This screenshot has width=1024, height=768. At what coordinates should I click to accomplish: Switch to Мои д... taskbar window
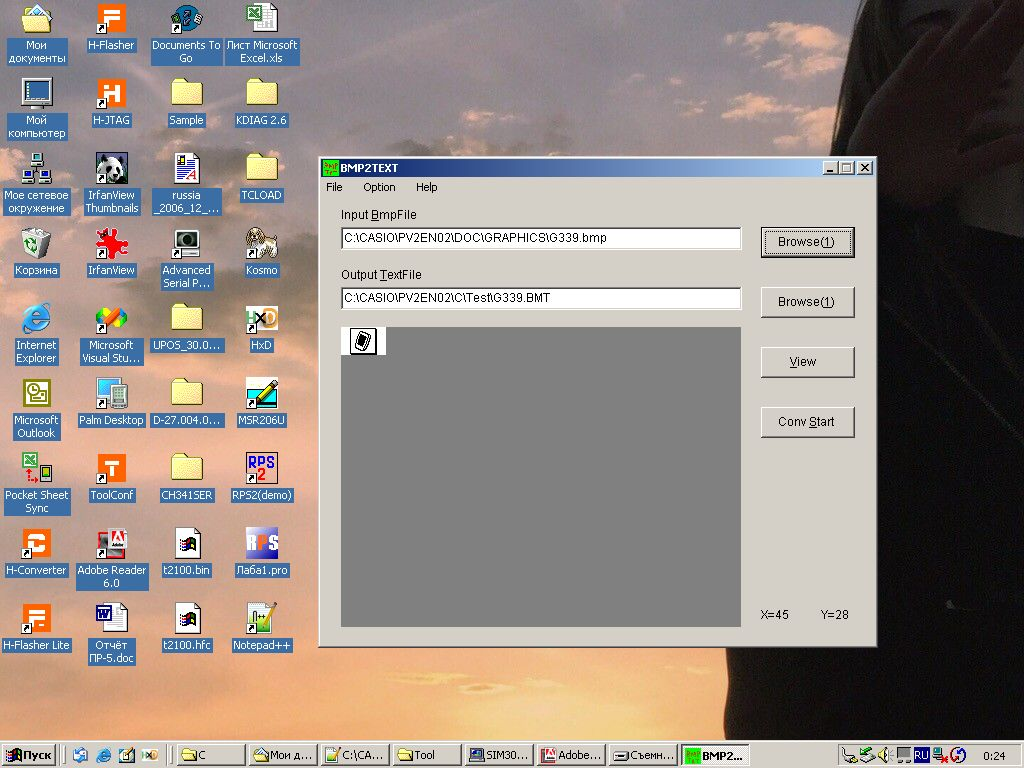[281, 756]
